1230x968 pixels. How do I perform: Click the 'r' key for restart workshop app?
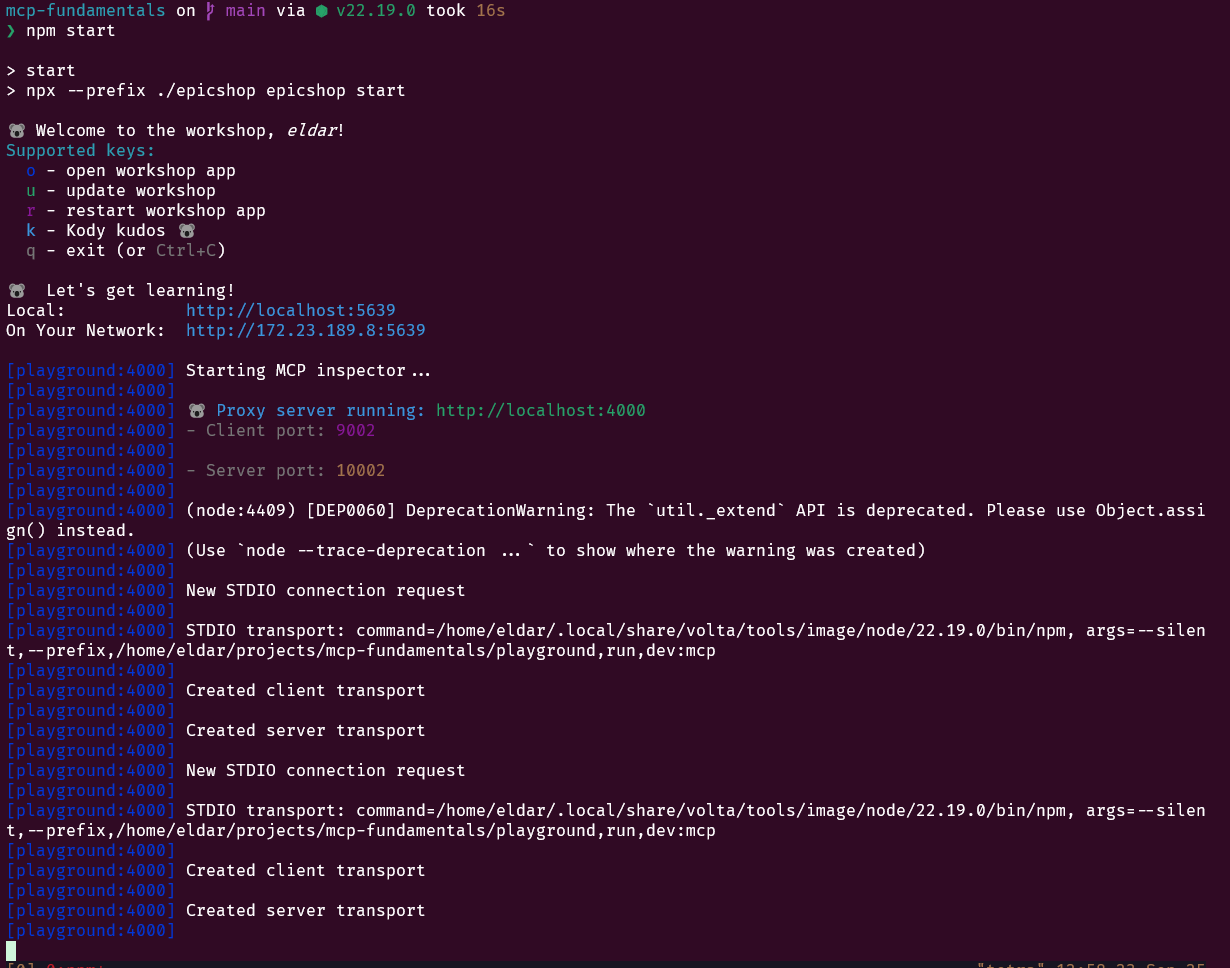pyautogui.click(x=31, y=211)
